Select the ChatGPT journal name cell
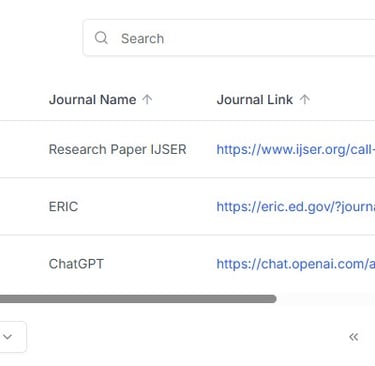The height and width of the screenshot is (366, 375). [76, 264]
